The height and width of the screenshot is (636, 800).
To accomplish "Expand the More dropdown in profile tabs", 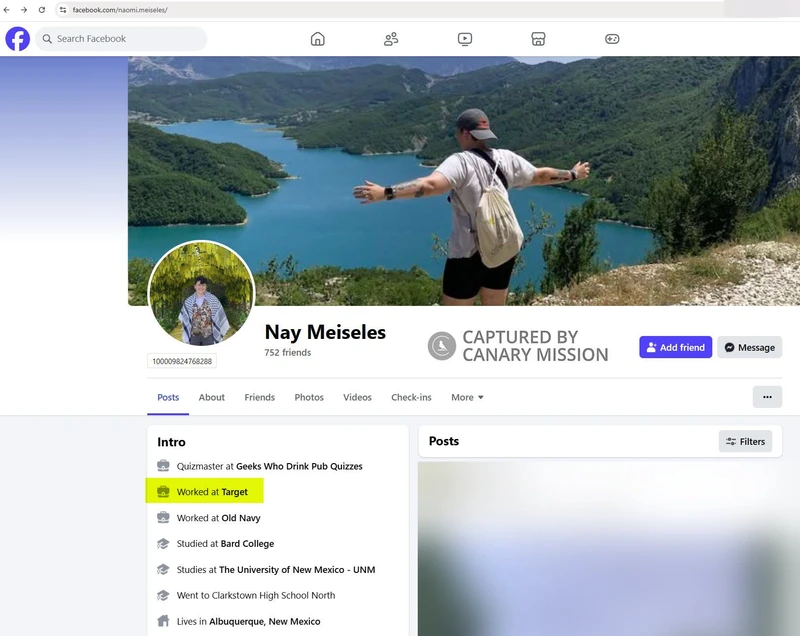I will pos(467,397).
